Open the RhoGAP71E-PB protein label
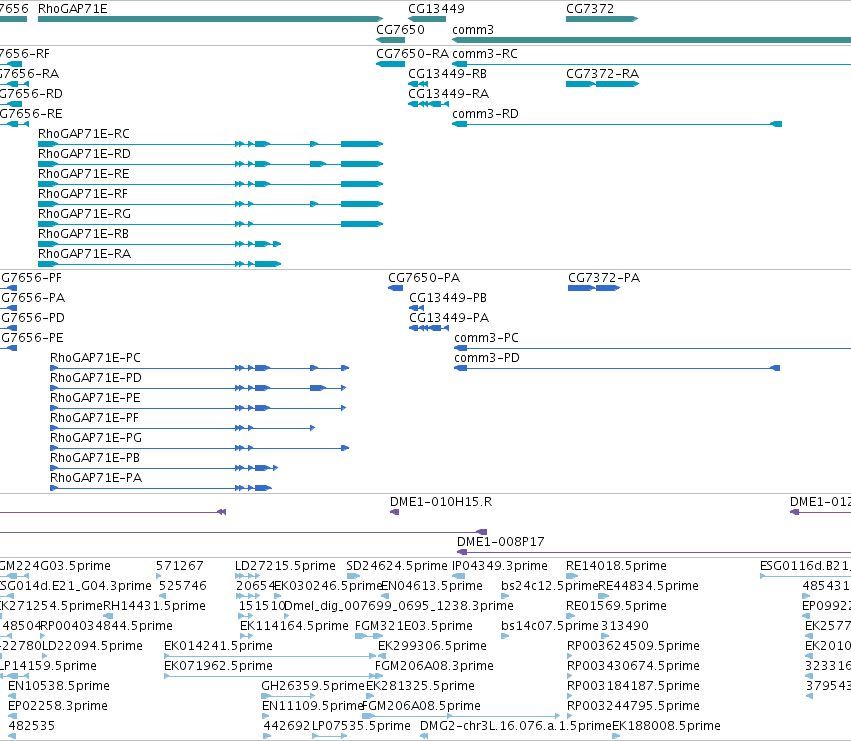 coord(94,458)
